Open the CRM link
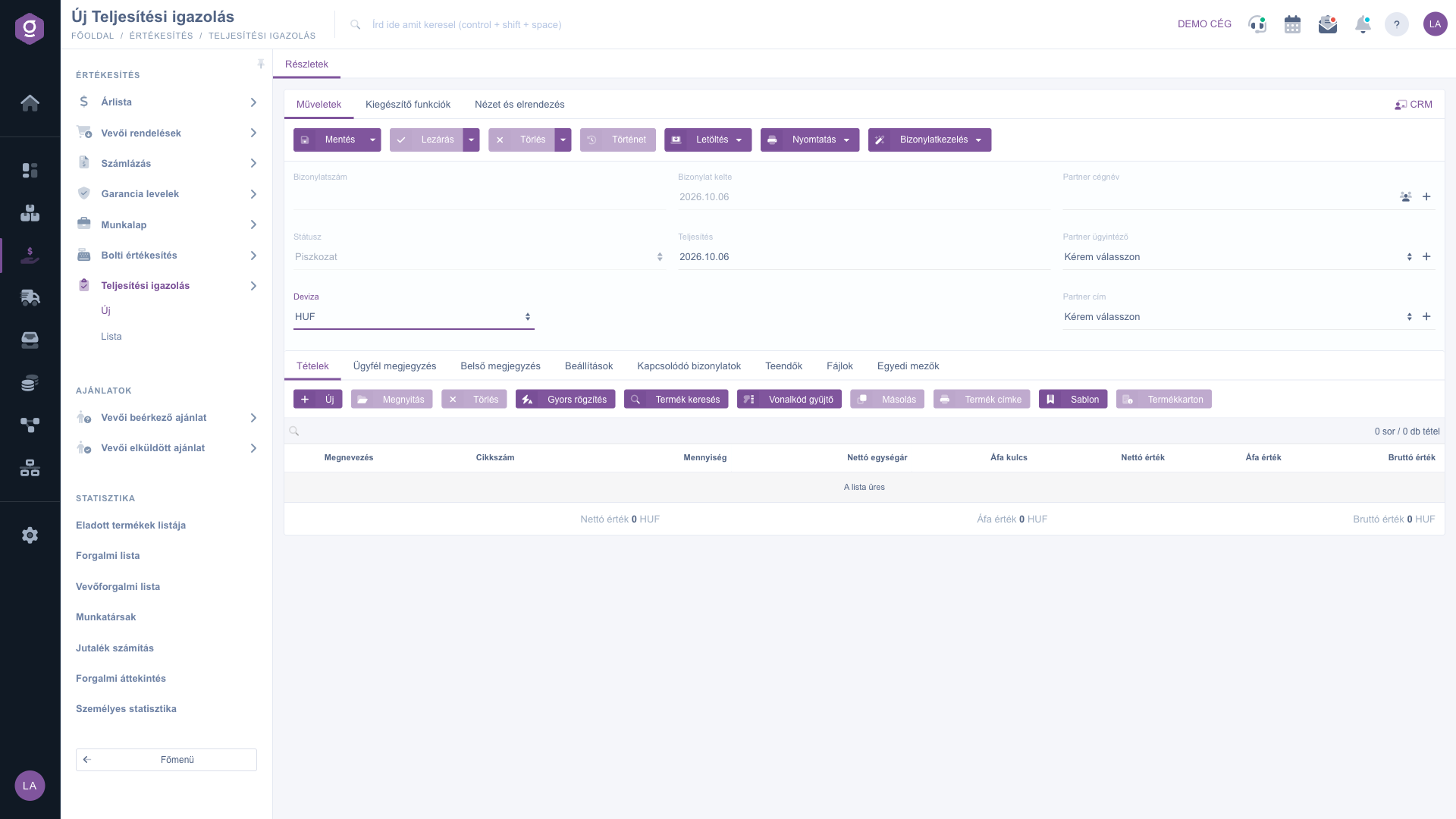Screen dimensions: 1456x819 click(1414, 105)
